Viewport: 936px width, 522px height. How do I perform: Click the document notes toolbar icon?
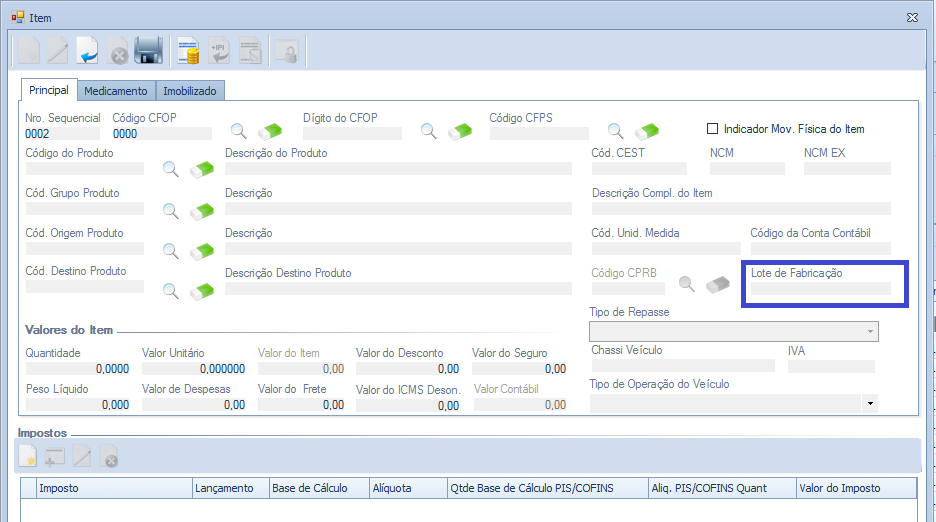[x=250, y=51]
